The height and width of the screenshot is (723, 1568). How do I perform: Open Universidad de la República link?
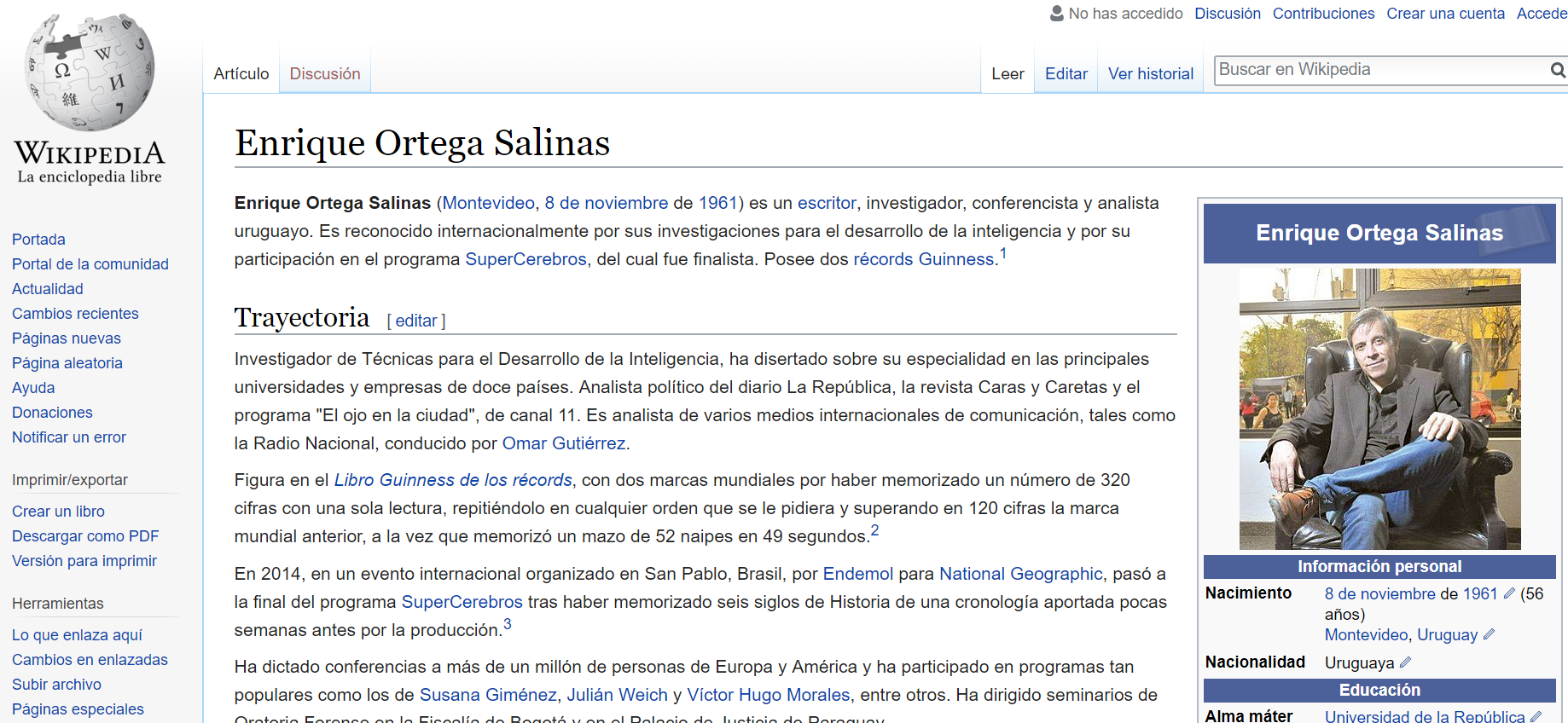click(1425, 716)
